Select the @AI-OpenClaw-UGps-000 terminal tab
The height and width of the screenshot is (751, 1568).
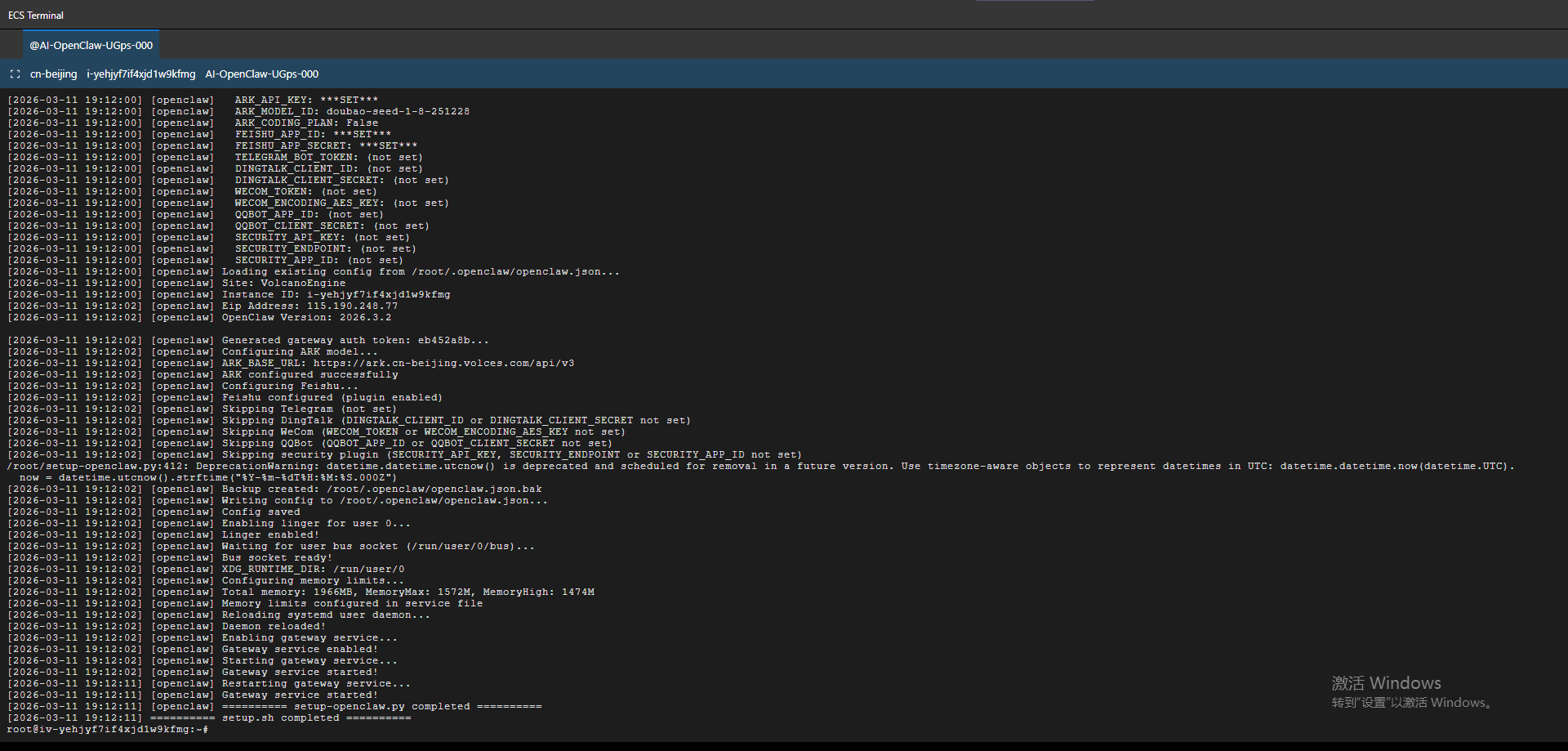point(91,46)
